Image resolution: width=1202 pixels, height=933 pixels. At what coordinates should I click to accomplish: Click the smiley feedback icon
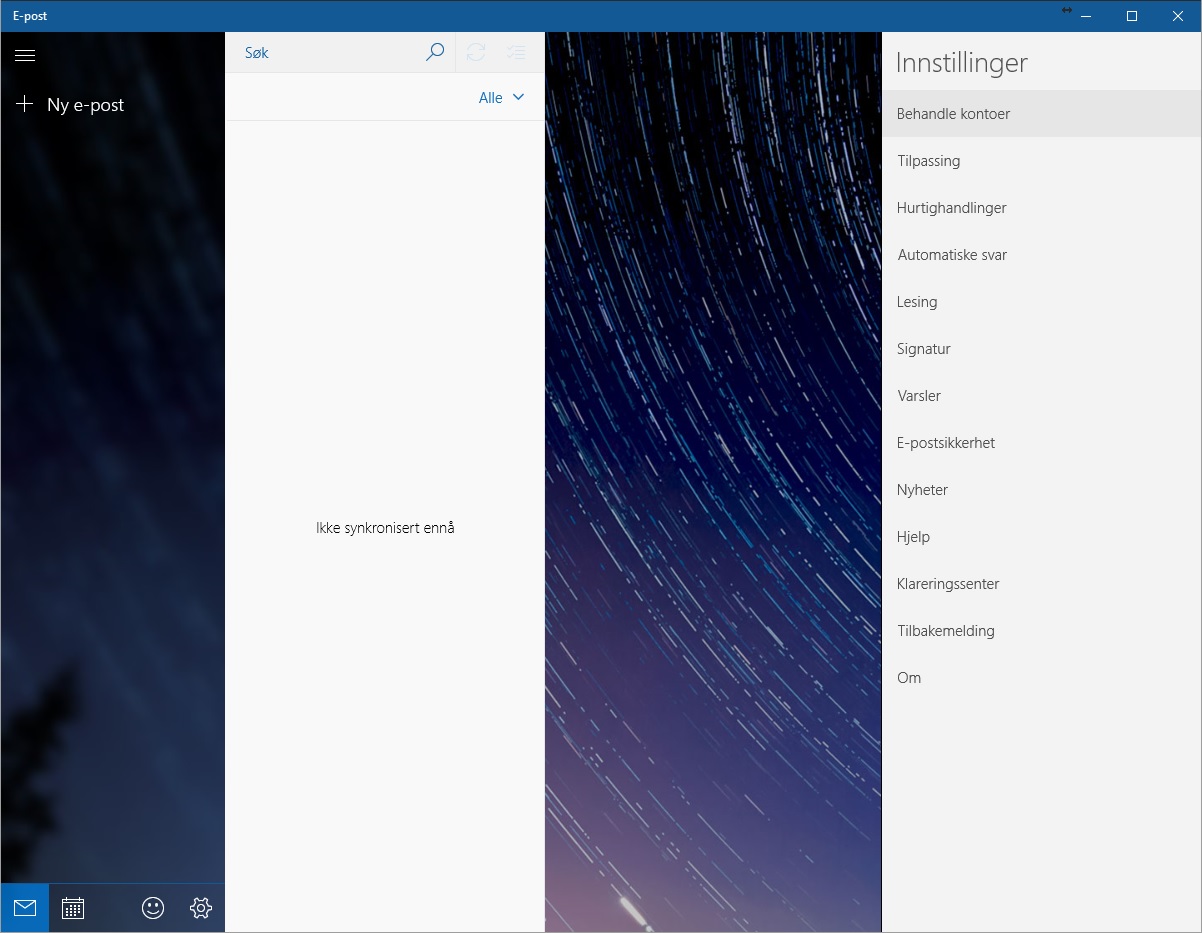tap(153, 908)
